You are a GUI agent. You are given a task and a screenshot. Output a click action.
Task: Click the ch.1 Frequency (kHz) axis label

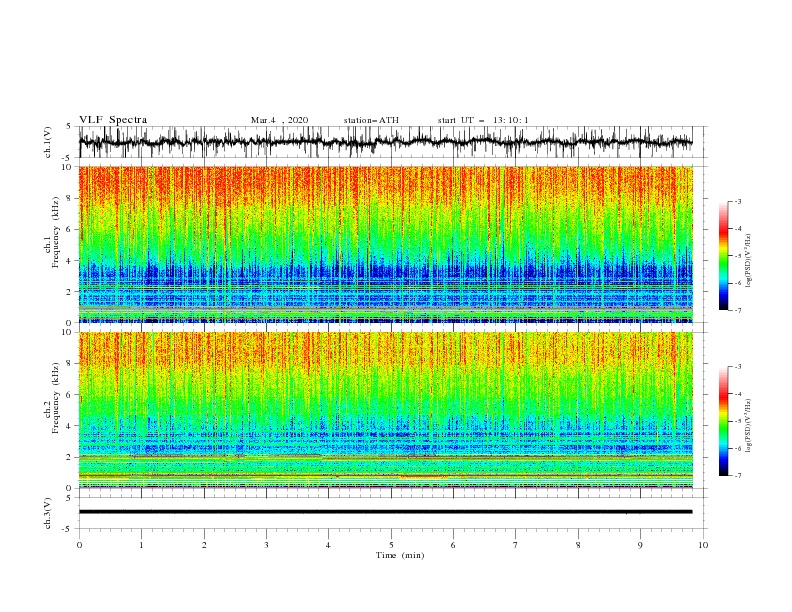pyautogui.click(x=52, y=233)
